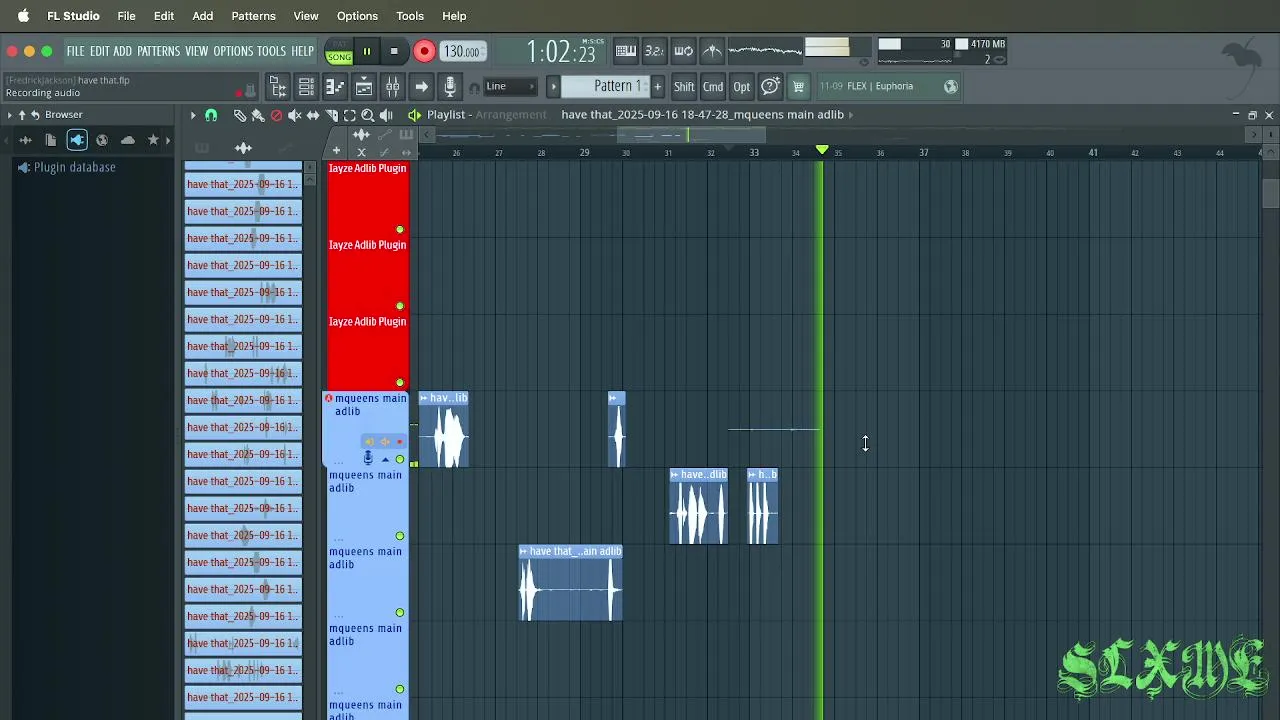Screen dimensions: 1280x720
Task: Click the microphone recording icon in toolbar
Action: coord(450,87)
